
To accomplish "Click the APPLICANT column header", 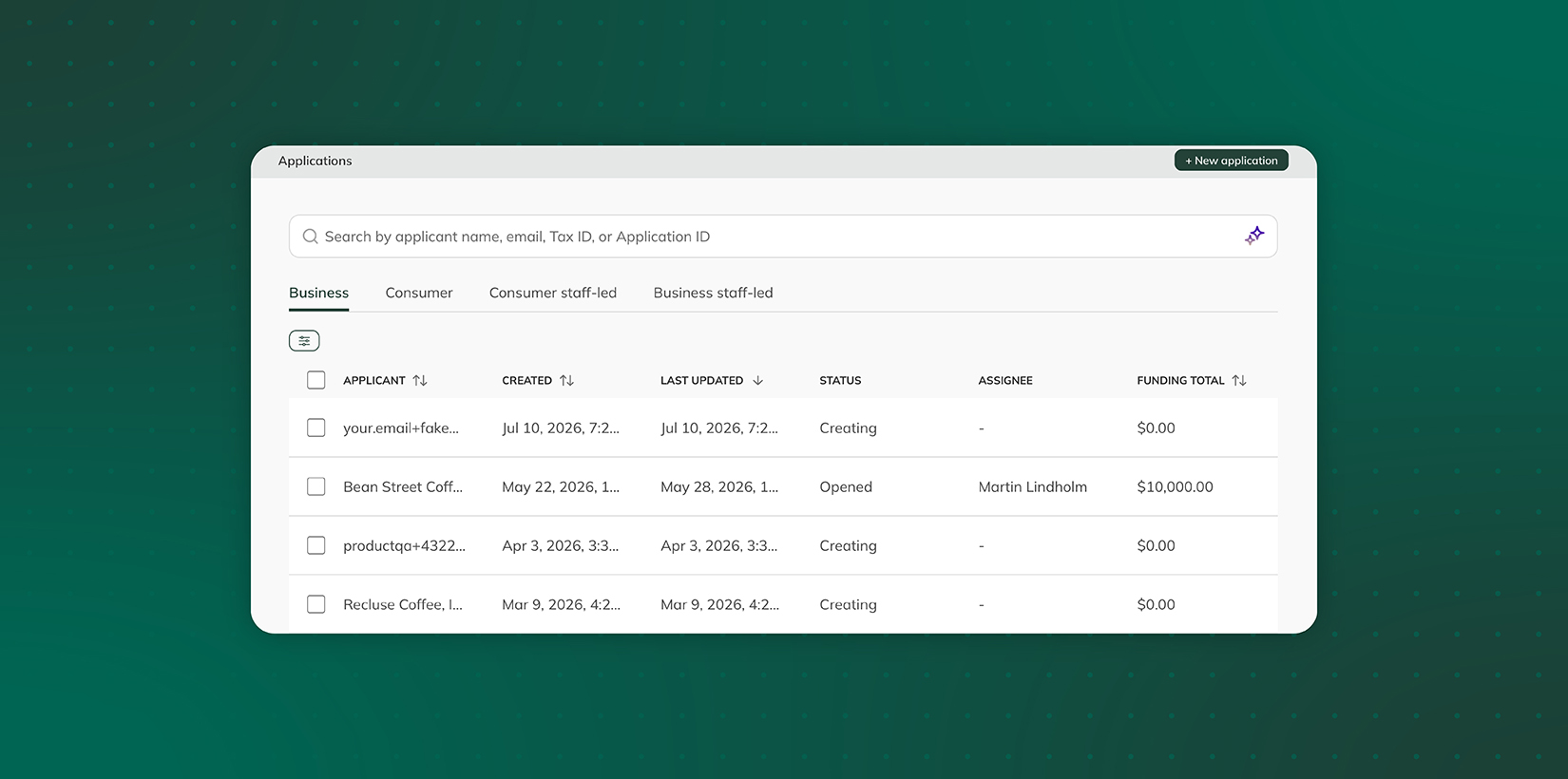I will 374,380.
